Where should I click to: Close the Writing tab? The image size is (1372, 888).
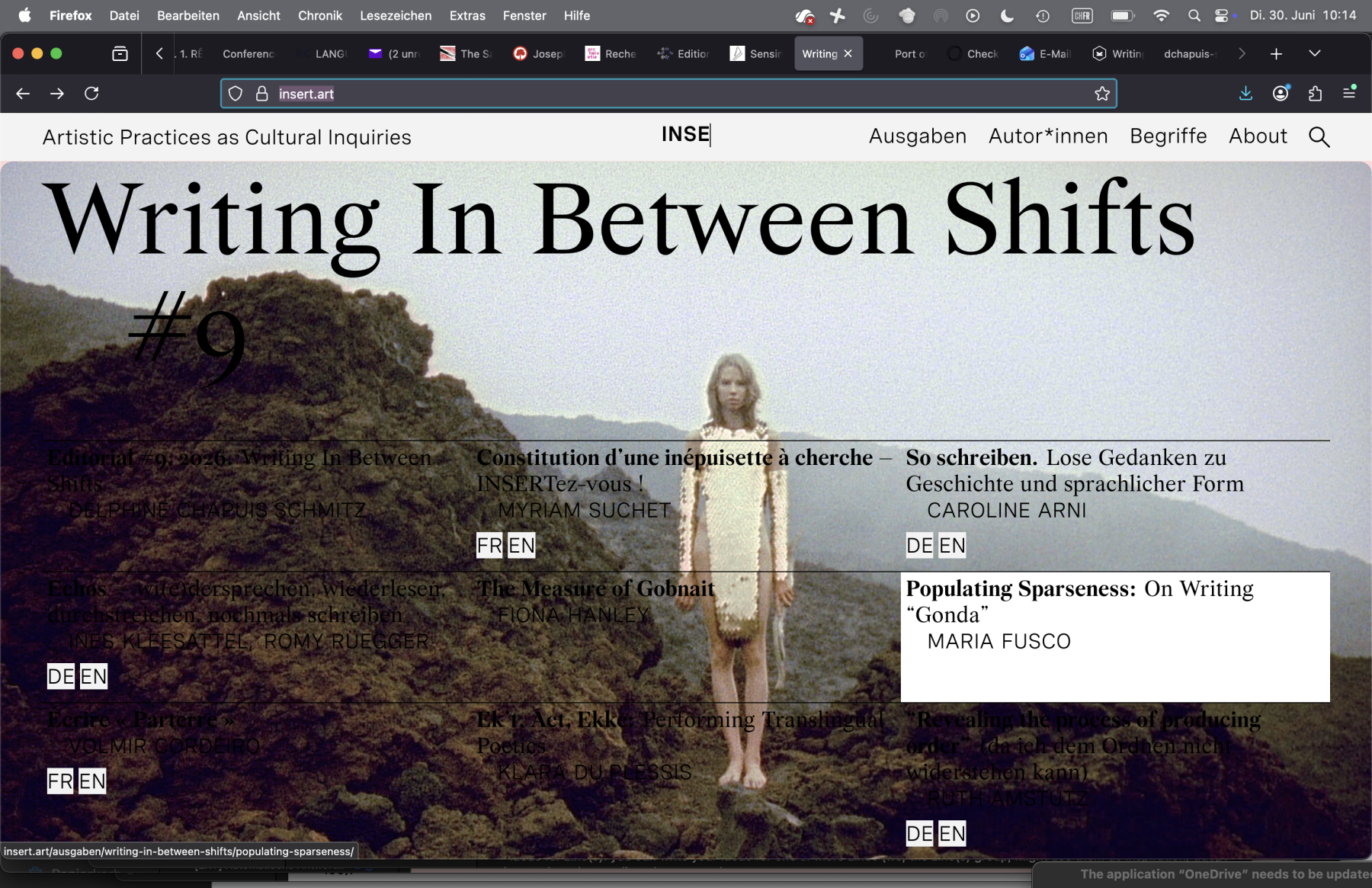[x=848, y=53]
